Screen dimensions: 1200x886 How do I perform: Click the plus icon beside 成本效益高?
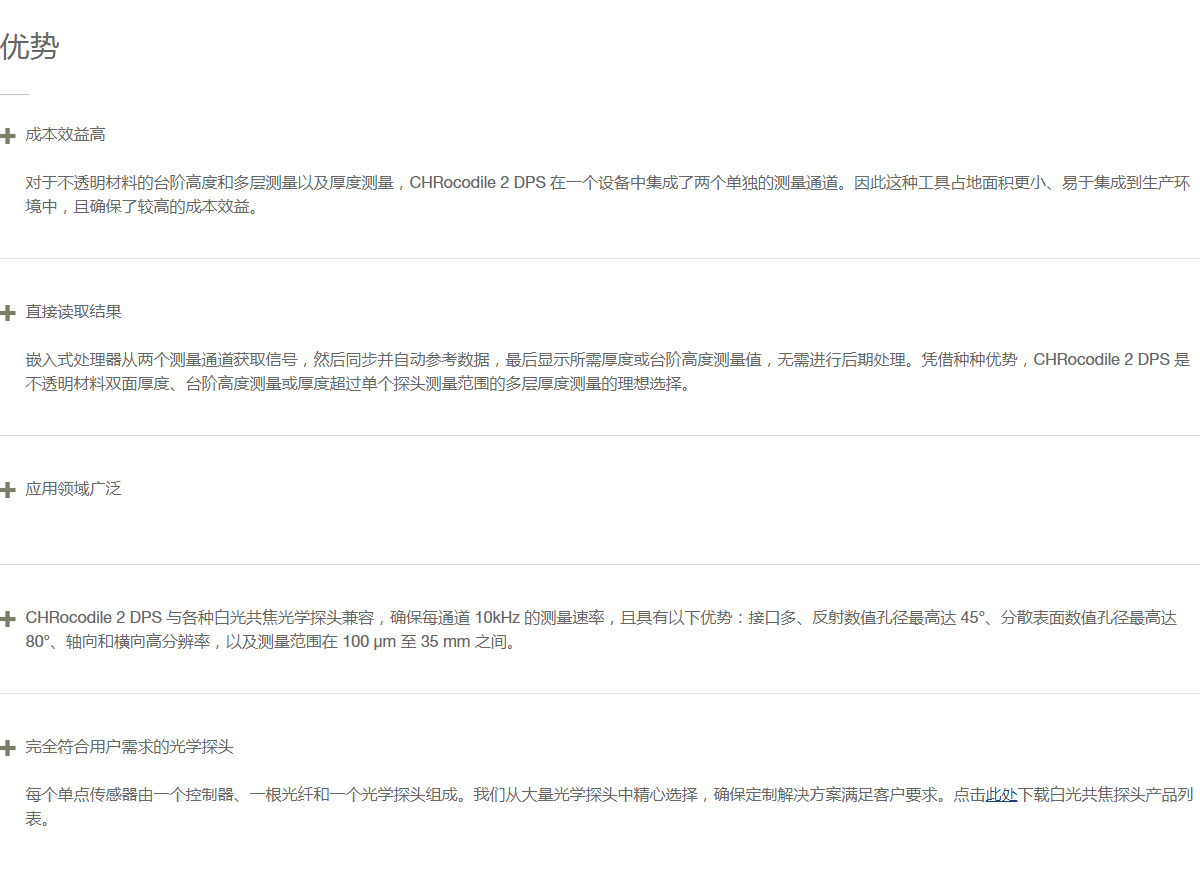8,136
